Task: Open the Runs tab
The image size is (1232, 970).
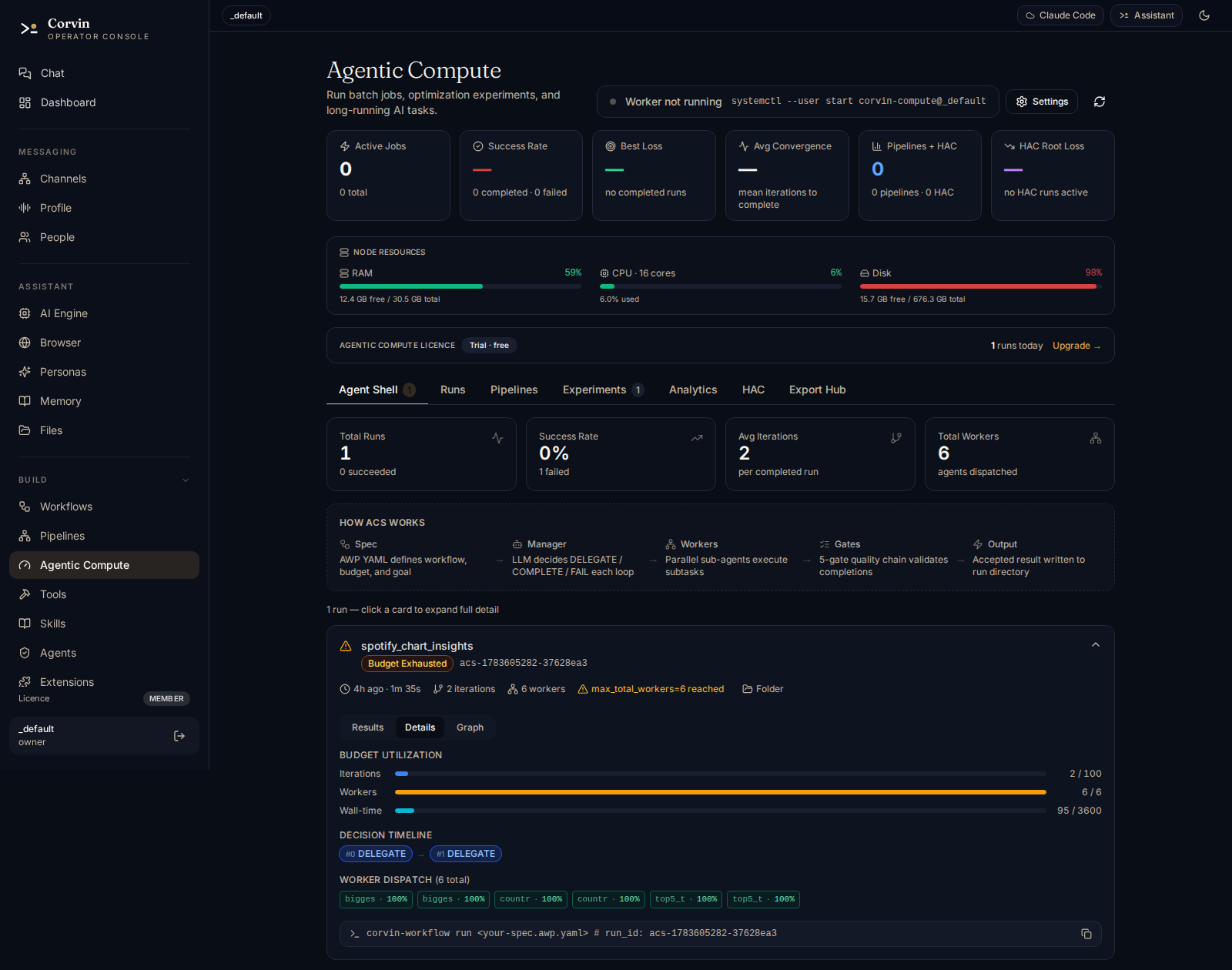Action: [x=453, y=390]
